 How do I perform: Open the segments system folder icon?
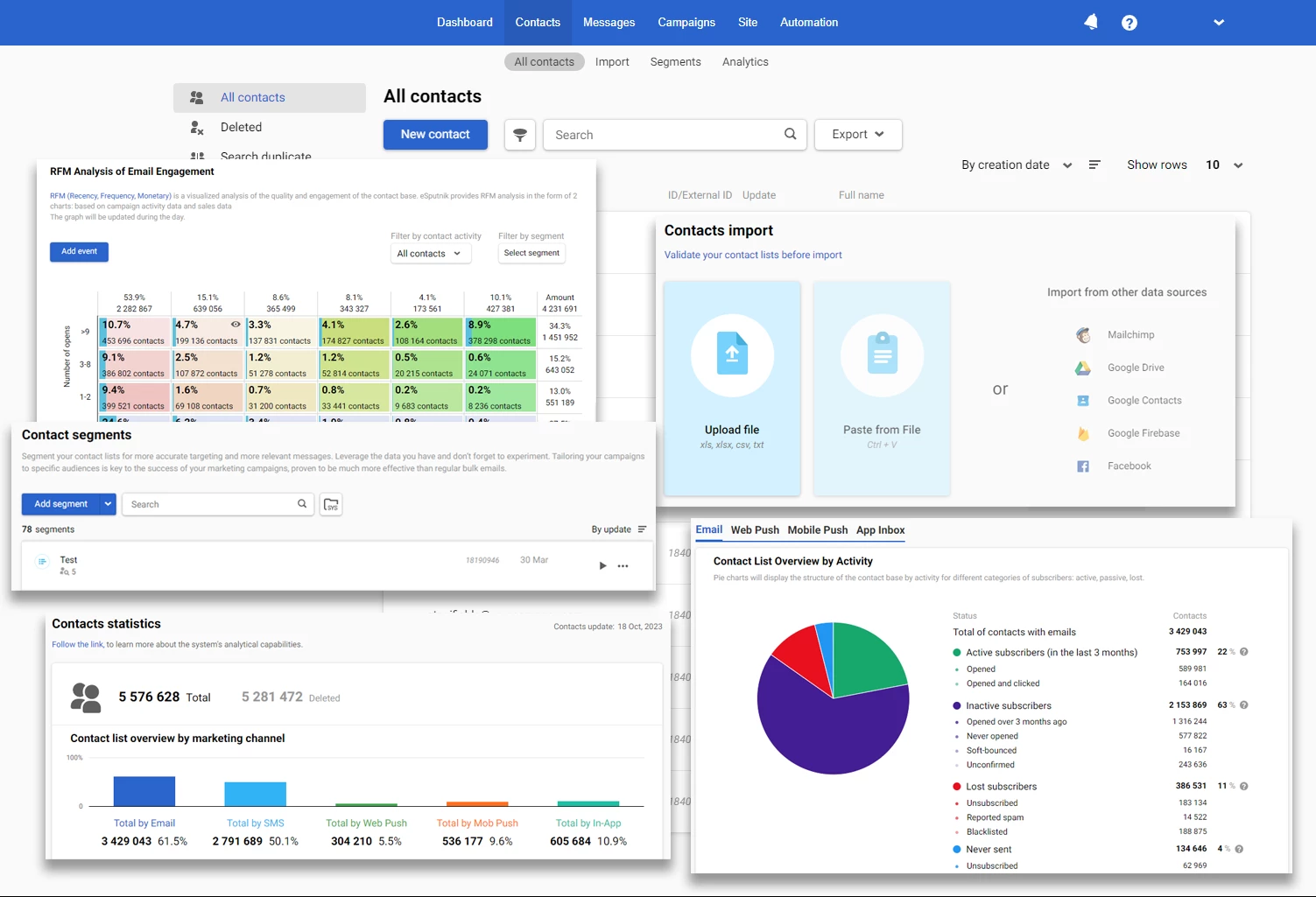tap(331, 504)
